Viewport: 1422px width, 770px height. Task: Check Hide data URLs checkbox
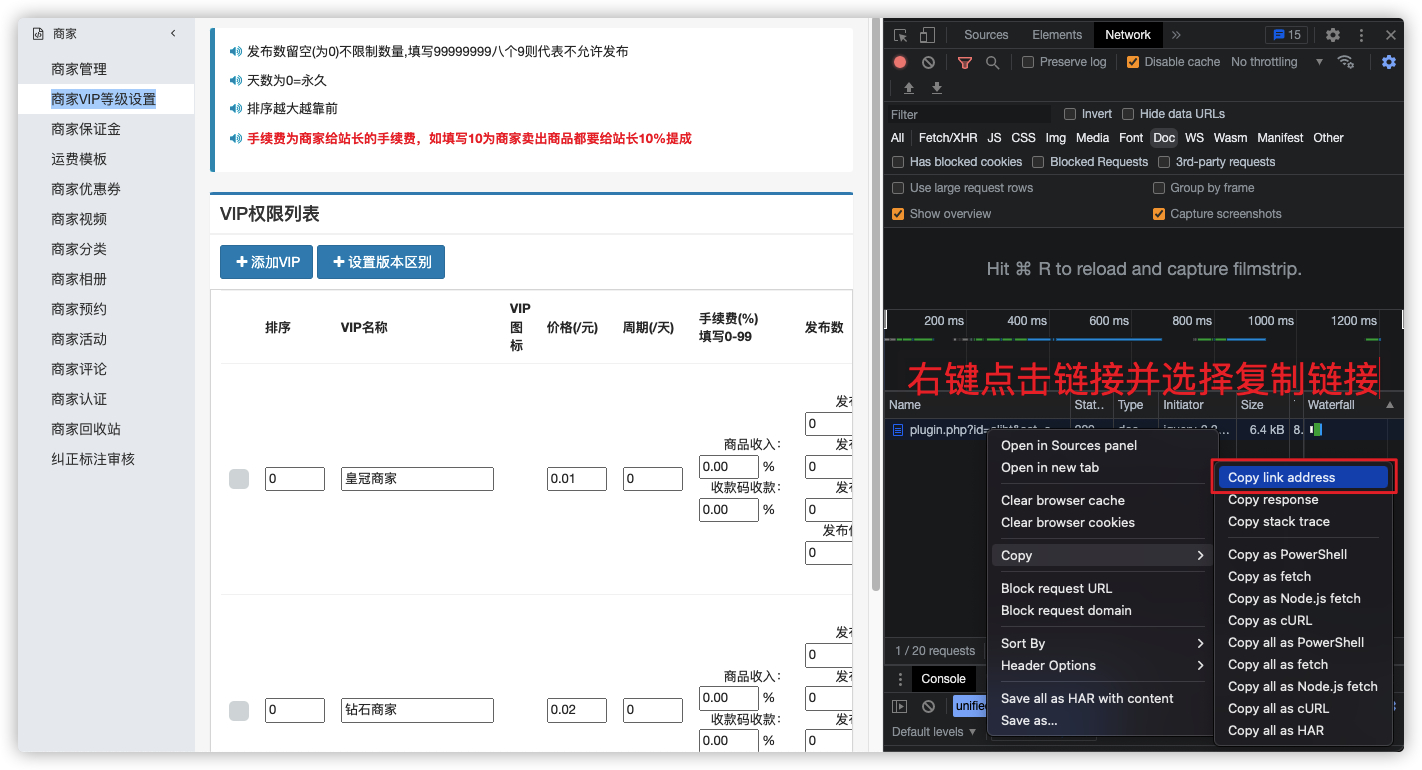click(1128, 114)
